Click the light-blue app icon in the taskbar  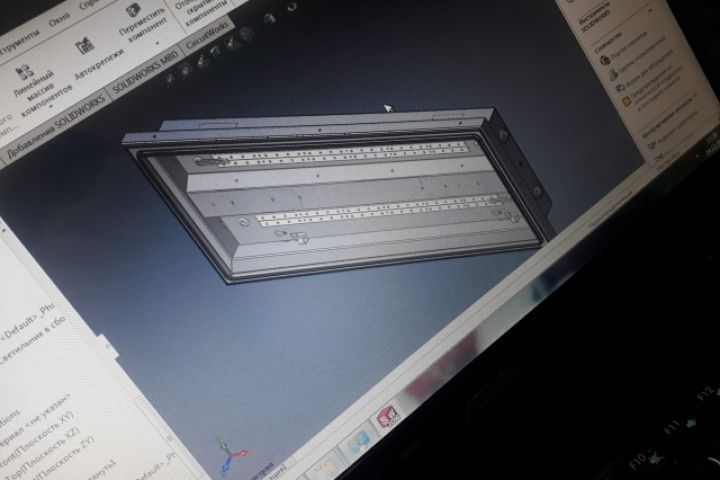(357, 443)
